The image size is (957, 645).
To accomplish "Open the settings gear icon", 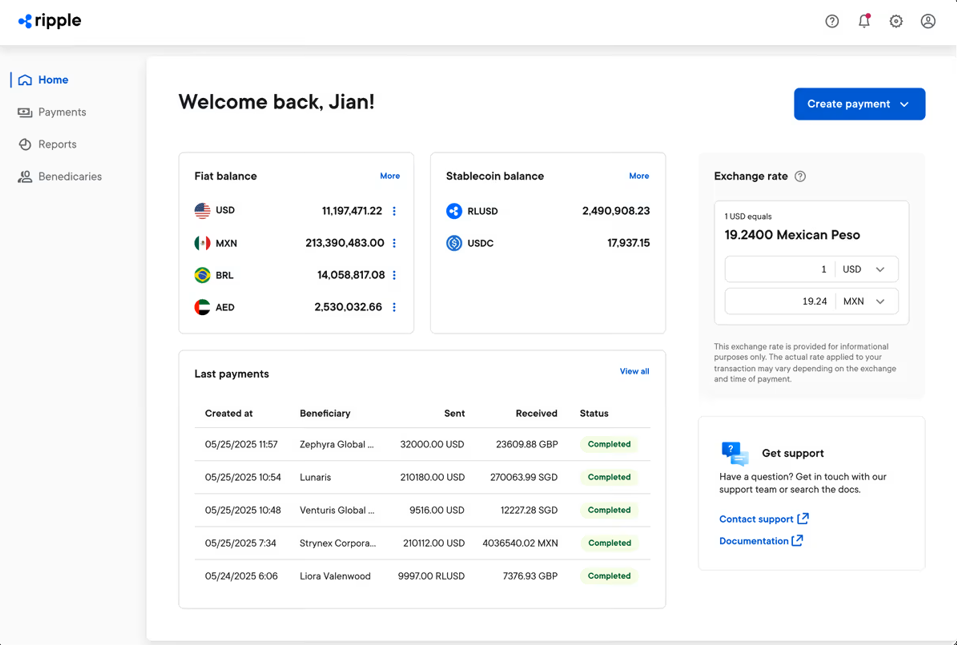I will (x=895, y=20).
